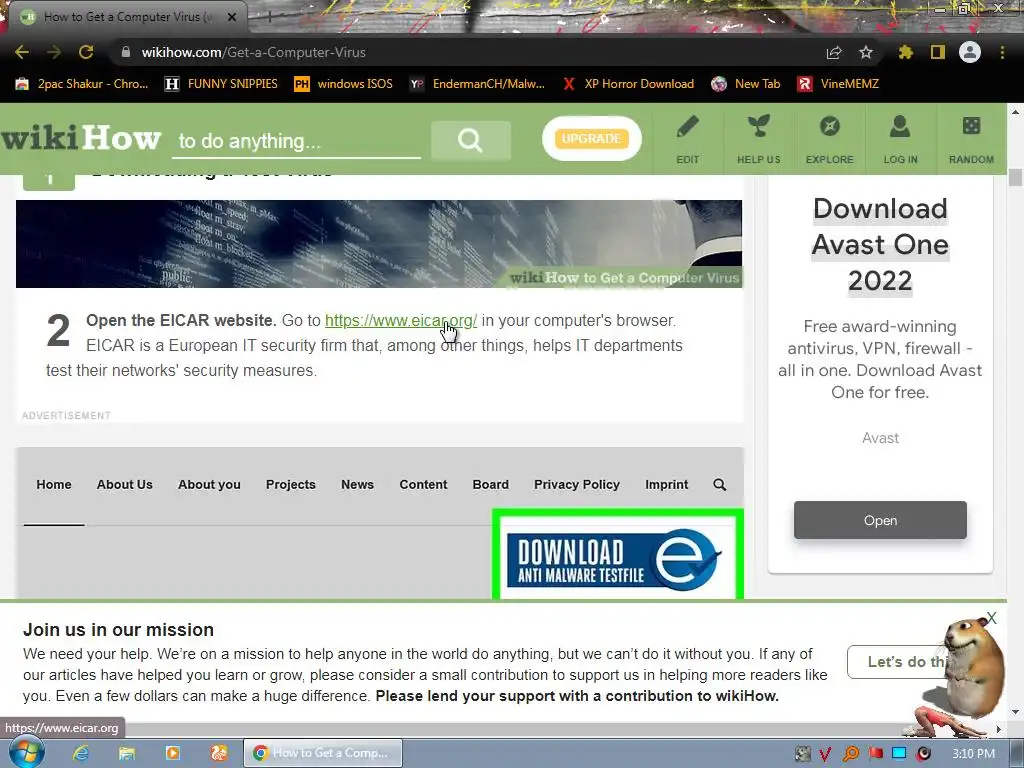Open 2pac Shakur bookmark
This screenshot has width=1024, height=768.
(82, 84)
